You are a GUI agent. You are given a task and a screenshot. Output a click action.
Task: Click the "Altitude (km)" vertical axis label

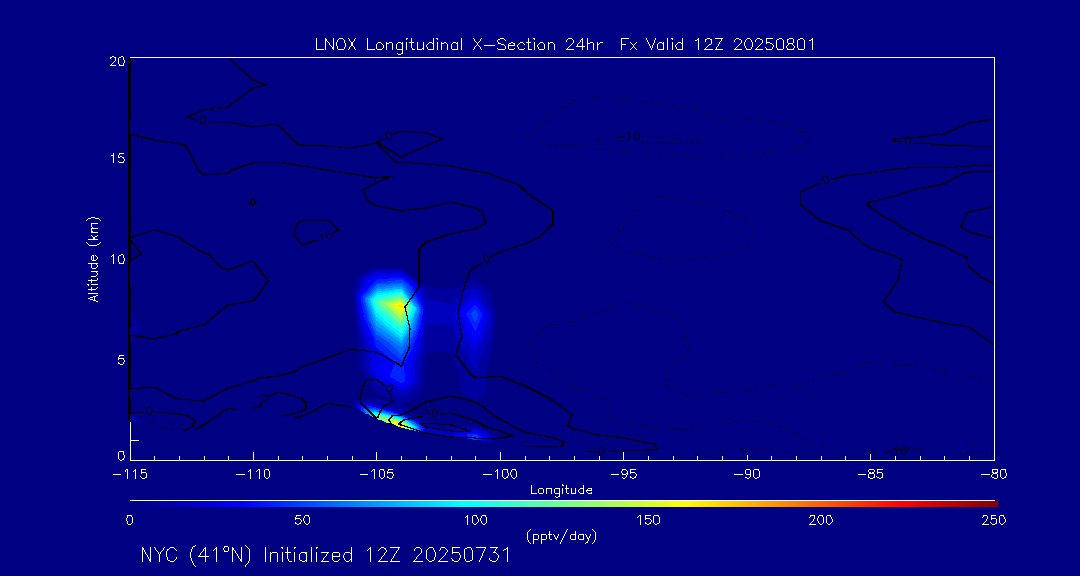point(94,259)
